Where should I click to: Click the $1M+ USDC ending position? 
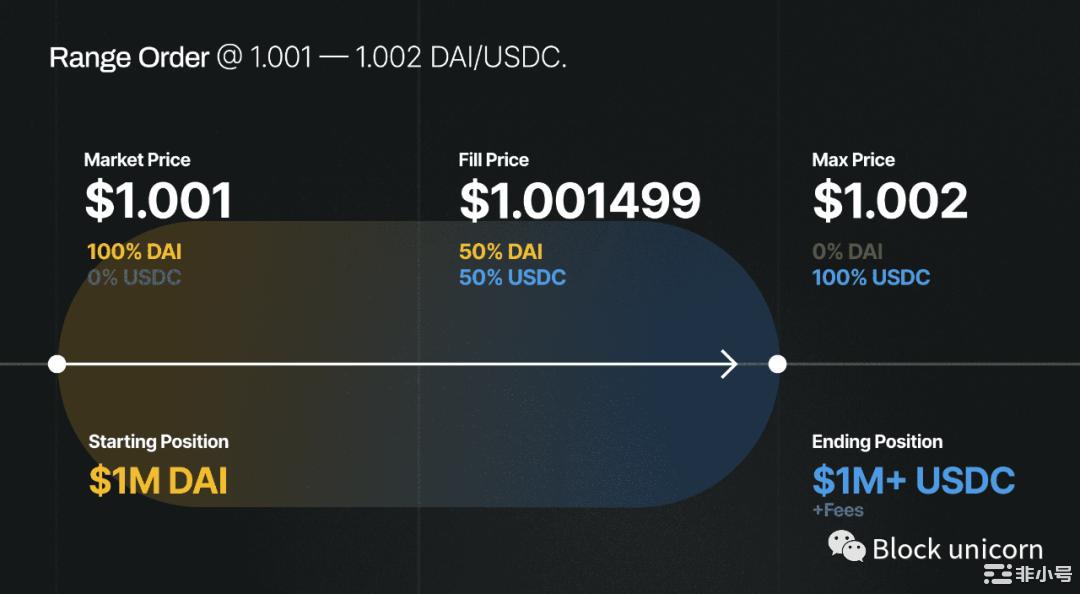(x=913, y=481)
